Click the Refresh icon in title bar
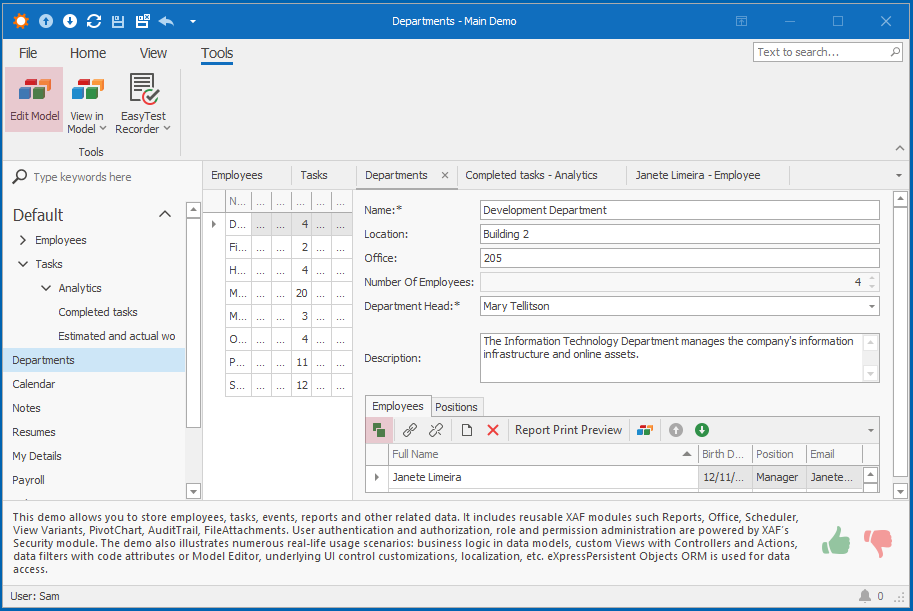913x611 pixels. click(94, 22)
